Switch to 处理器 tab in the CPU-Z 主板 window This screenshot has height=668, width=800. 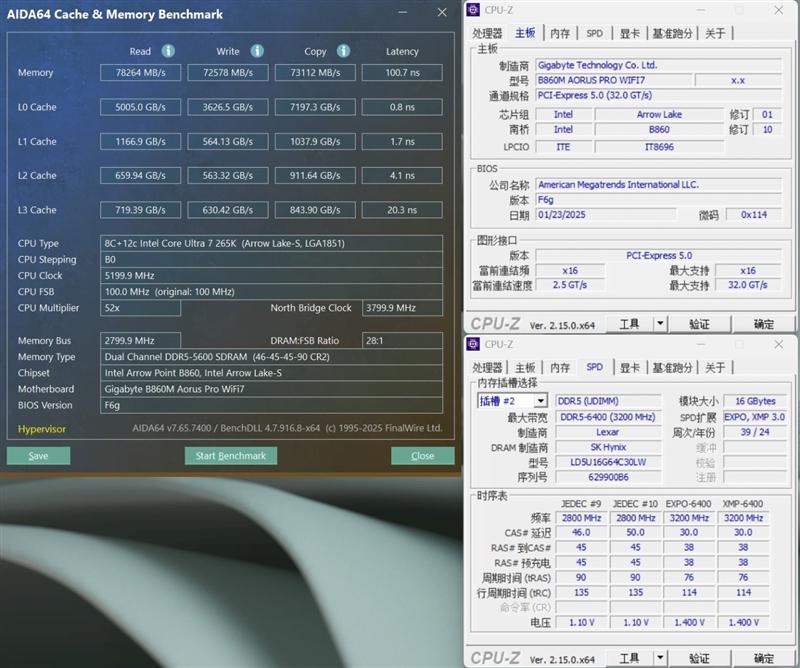[487, 33]
